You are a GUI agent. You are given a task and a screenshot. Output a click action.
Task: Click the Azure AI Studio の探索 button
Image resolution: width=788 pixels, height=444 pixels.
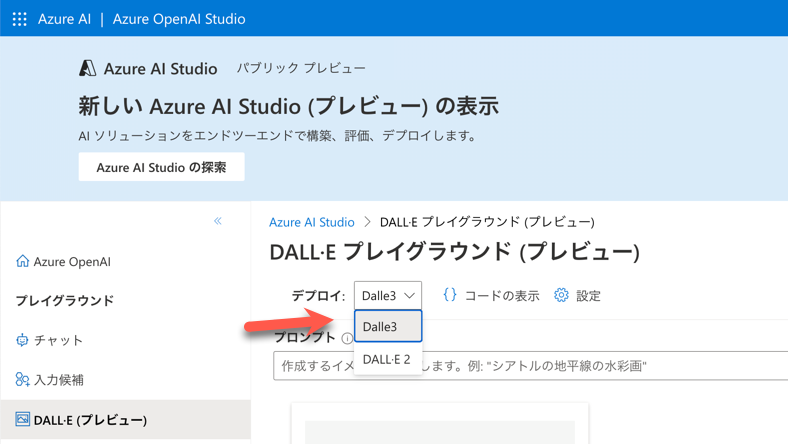pyautogui.click(x=161, y=167)
